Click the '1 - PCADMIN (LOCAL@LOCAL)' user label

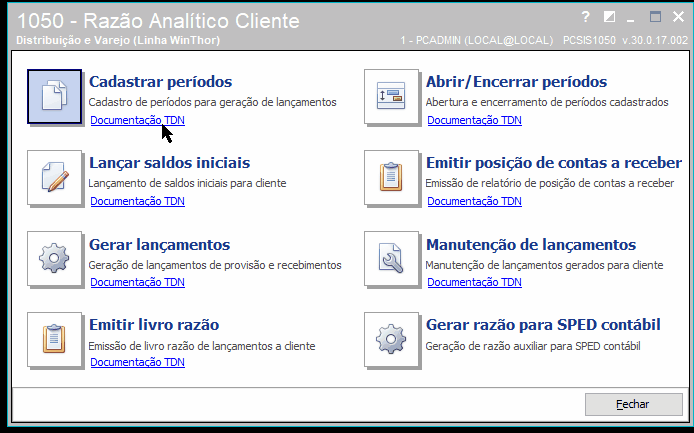pos(477,40)
